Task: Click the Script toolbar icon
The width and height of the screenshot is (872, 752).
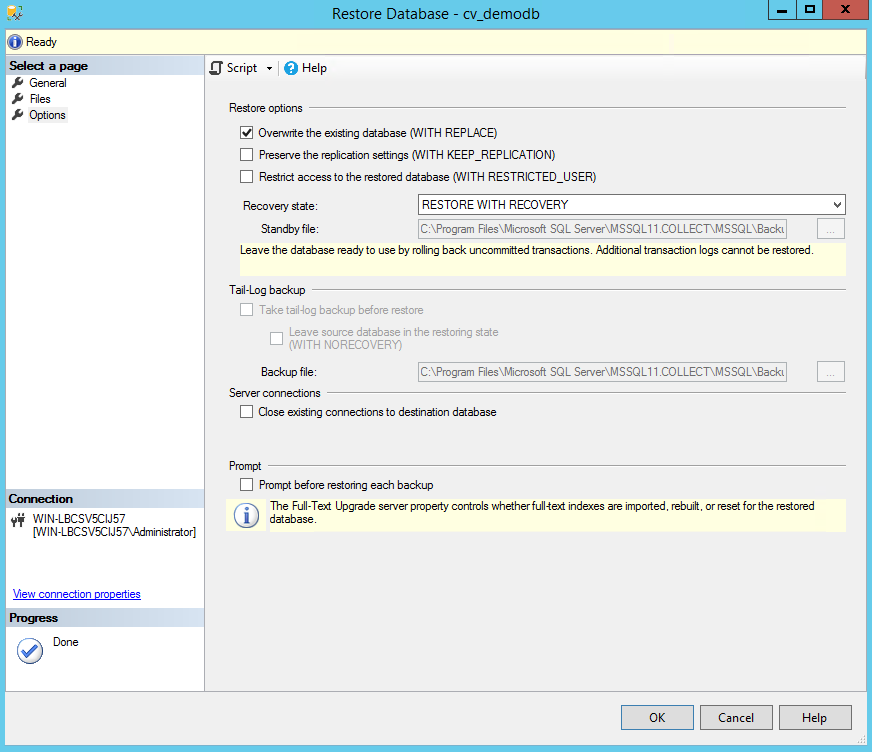Action: point(216,68)
